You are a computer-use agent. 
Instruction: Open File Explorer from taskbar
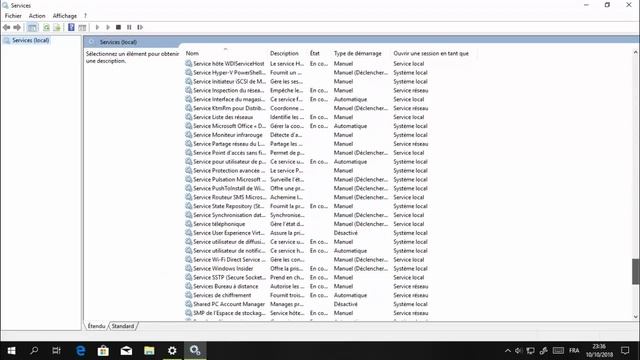[x=149, y=351]
